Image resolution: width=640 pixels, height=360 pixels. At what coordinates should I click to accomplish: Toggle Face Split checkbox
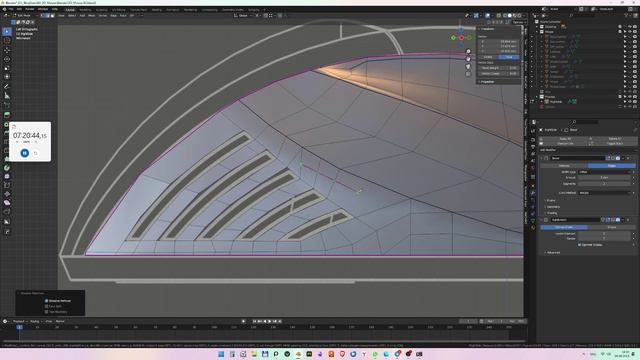pyautogui.click(x=47, y=306)
